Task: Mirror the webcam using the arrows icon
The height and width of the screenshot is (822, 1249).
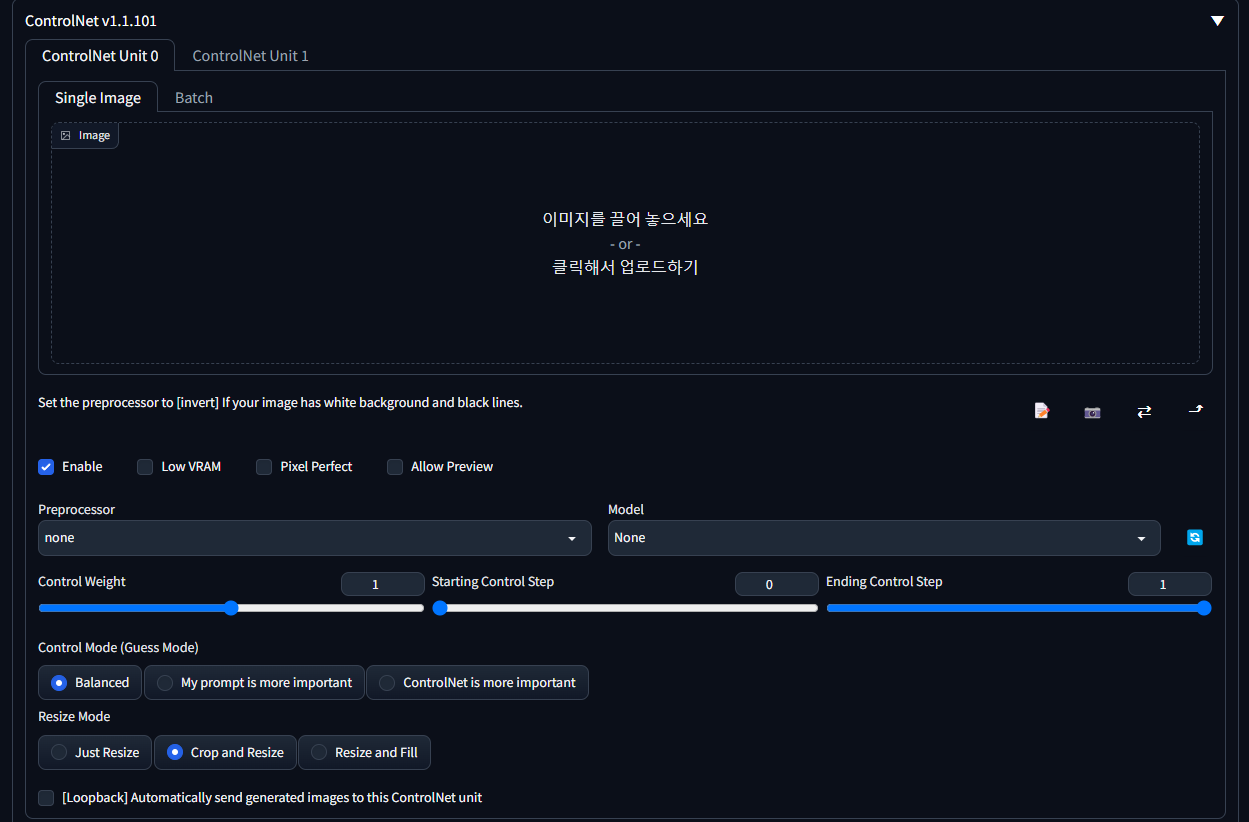Action: pos(1144,411)
